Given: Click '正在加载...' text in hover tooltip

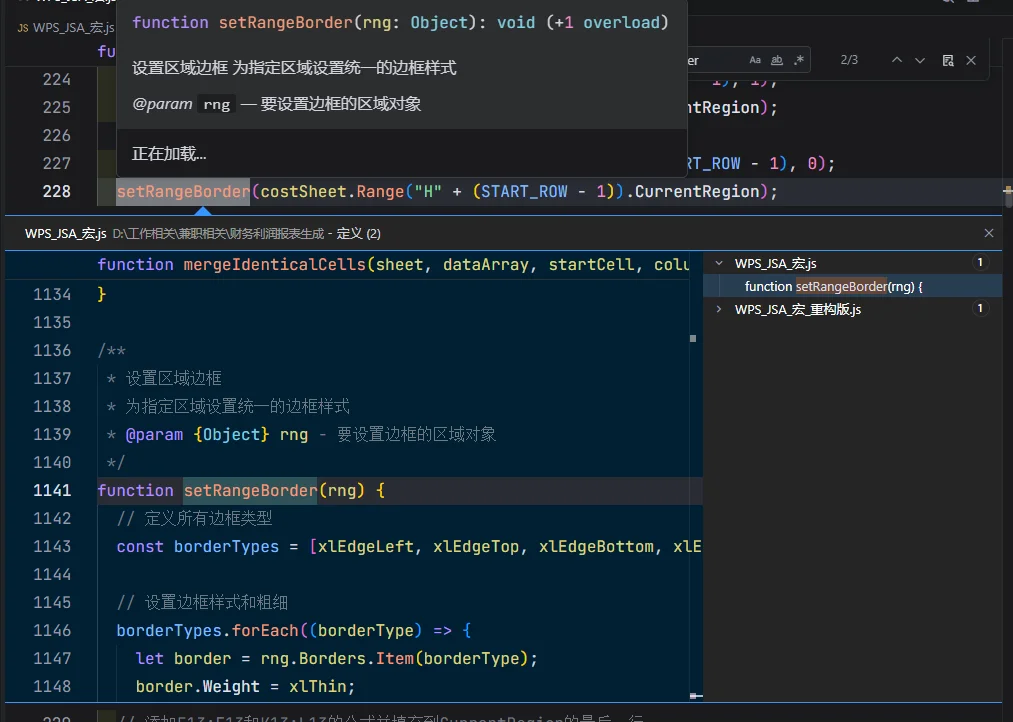Looking at the screenshot, I should coord(169,154).
